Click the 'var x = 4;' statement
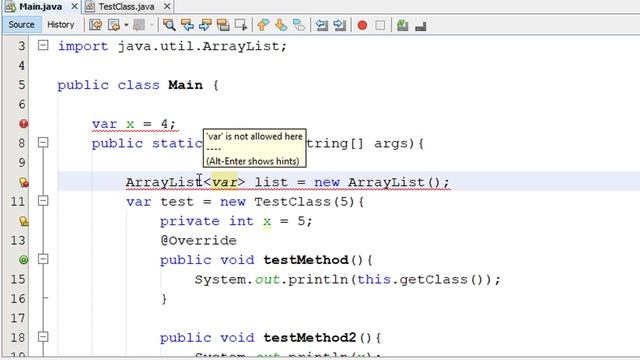Viewport: 640px width, 360px height. point(134,124)
